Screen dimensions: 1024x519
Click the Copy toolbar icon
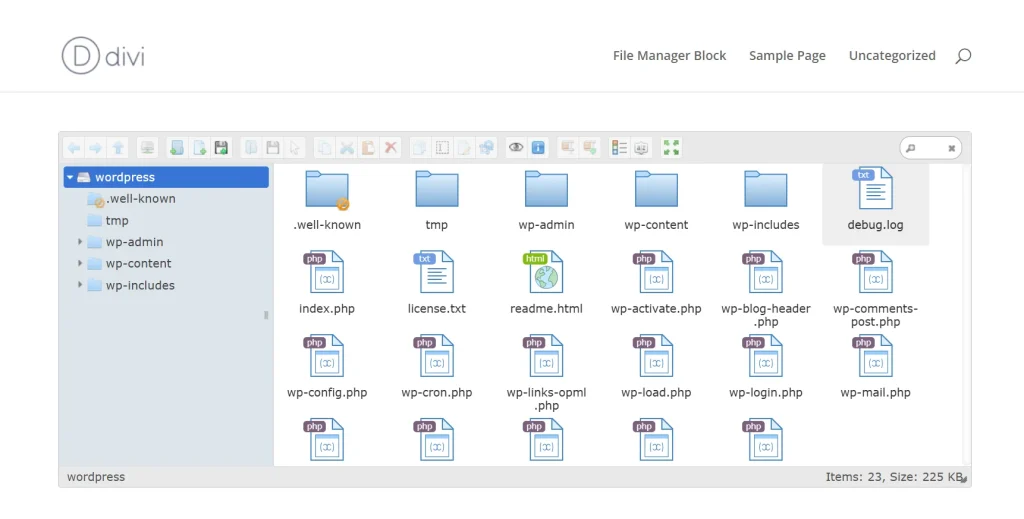(325, 148)
